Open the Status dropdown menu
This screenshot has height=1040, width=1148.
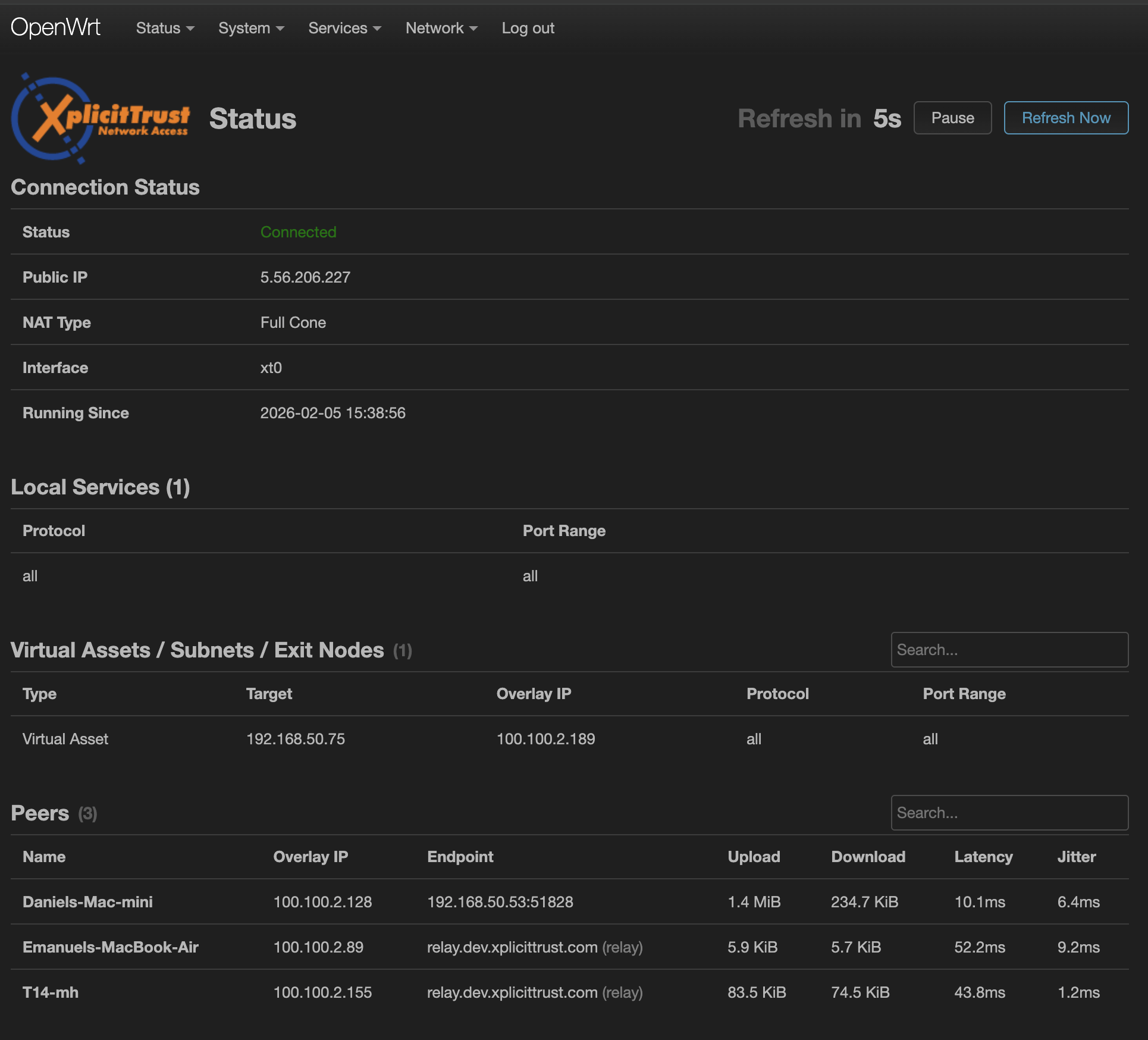pos(165,28)
